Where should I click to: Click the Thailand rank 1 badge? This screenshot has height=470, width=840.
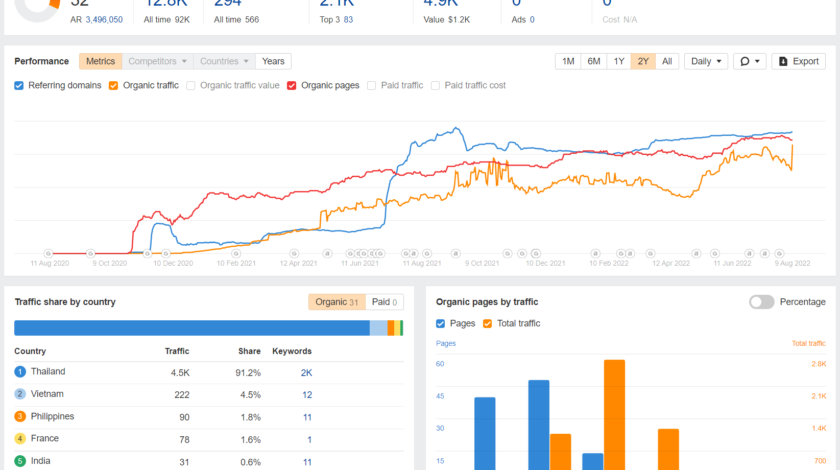[x=19, y=372]
